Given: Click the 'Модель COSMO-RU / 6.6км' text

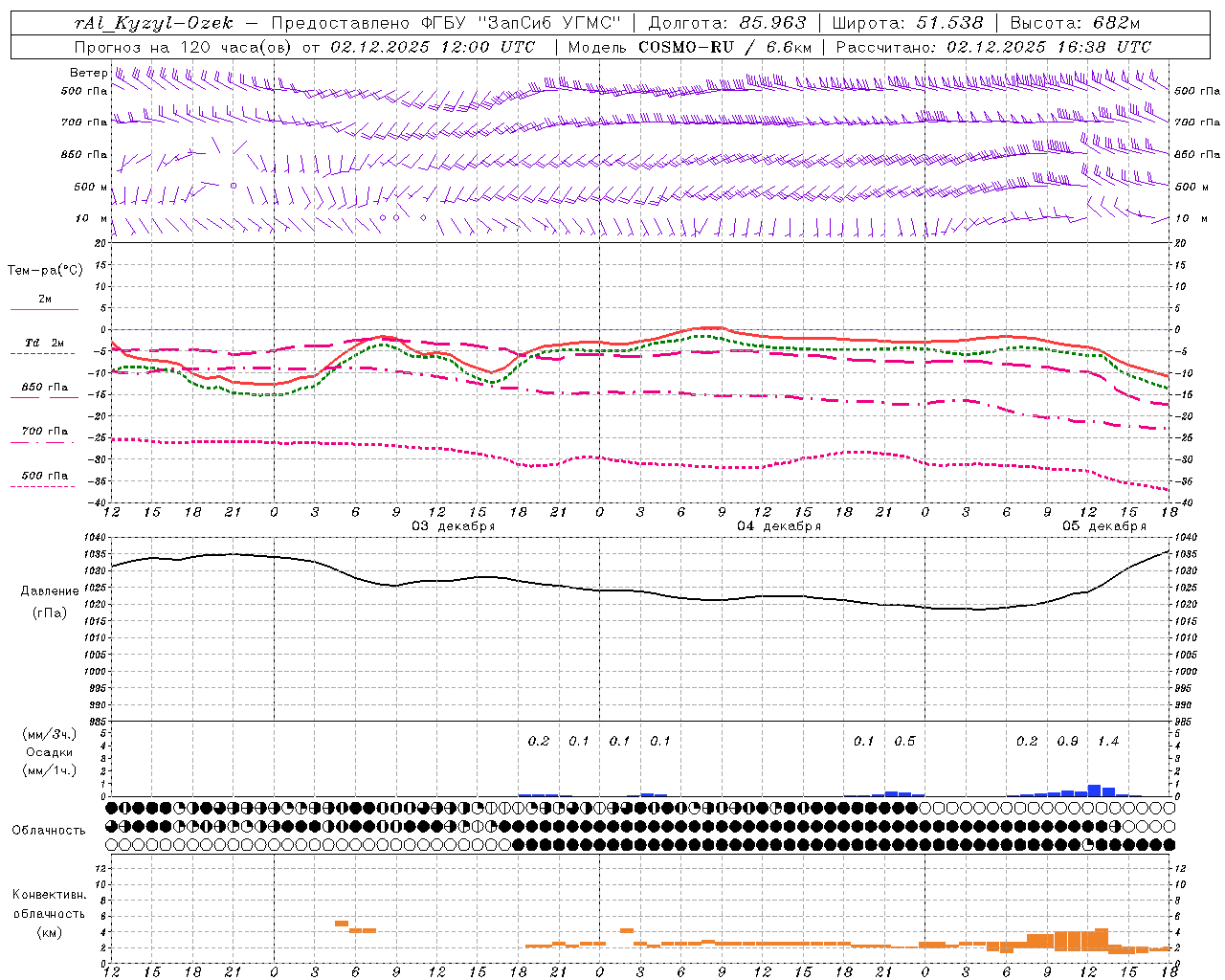Looking at the screenshot, I should tap(690, 47).
